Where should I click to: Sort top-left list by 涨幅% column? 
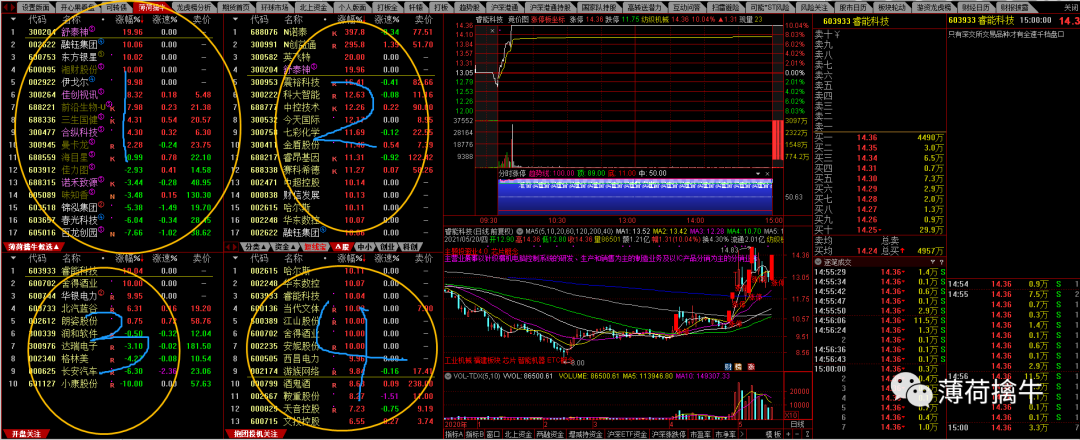coord(128,19)
